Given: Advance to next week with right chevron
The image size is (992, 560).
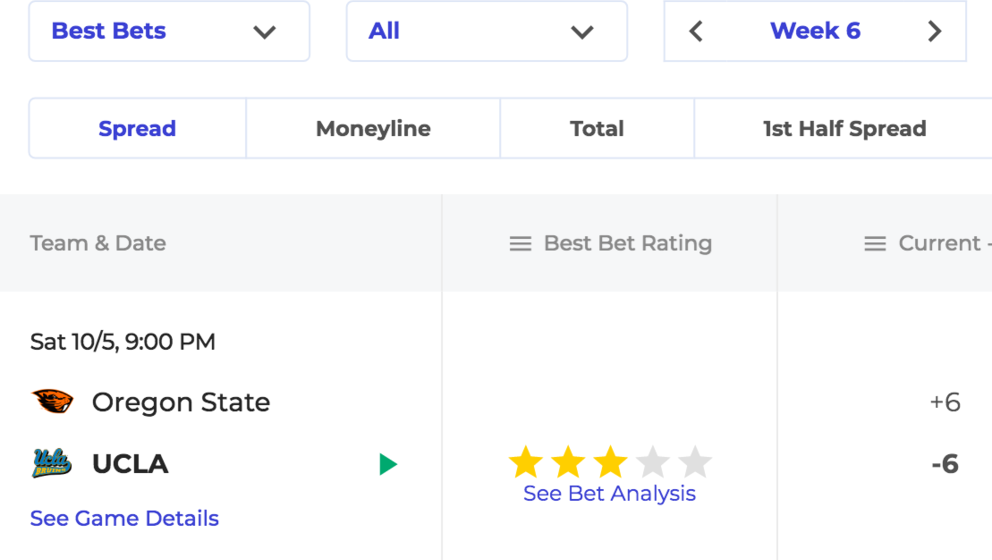Looking at the screenshot, I should click(x=934, y=31).
